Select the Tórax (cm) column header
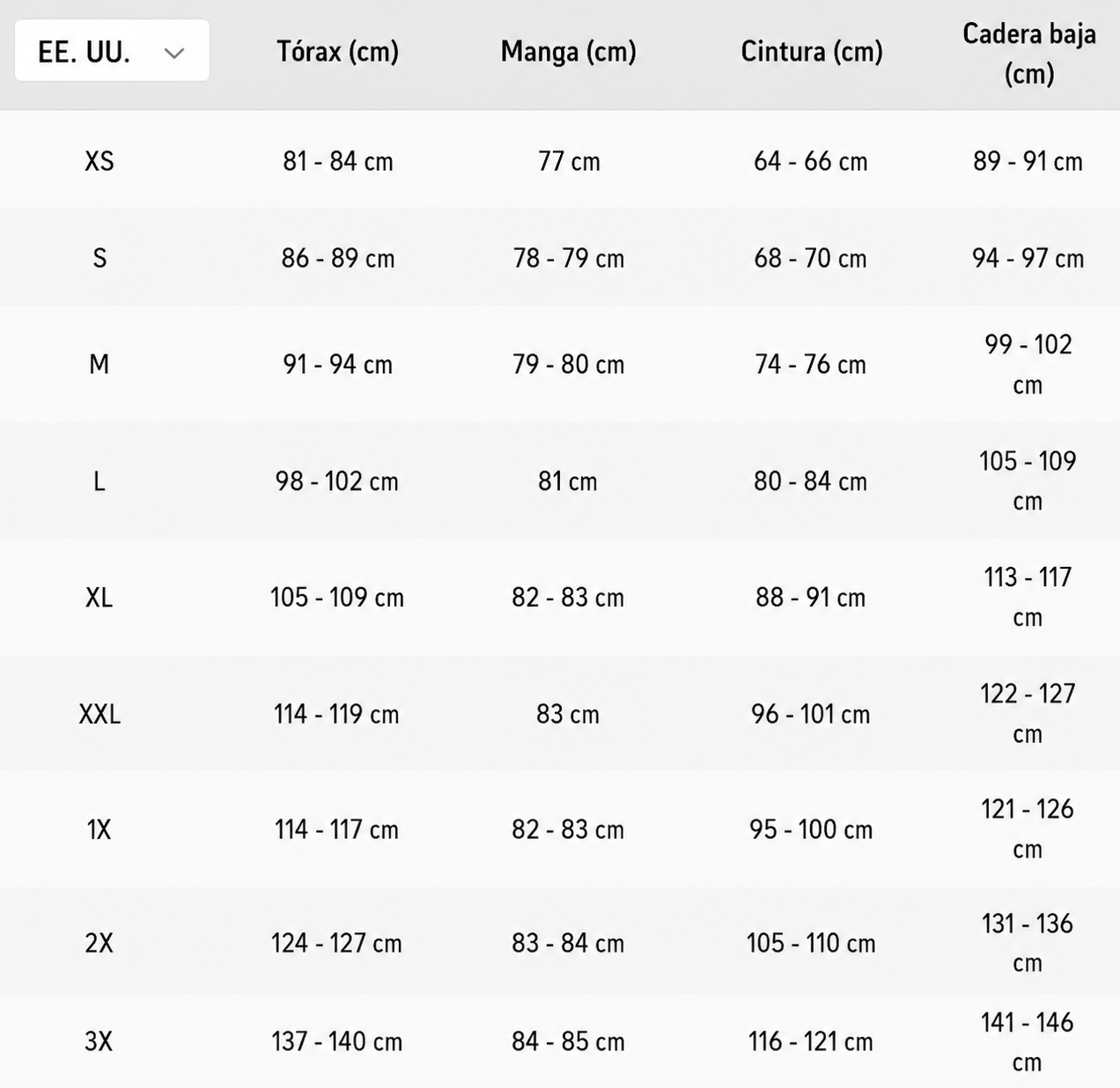 337,52
